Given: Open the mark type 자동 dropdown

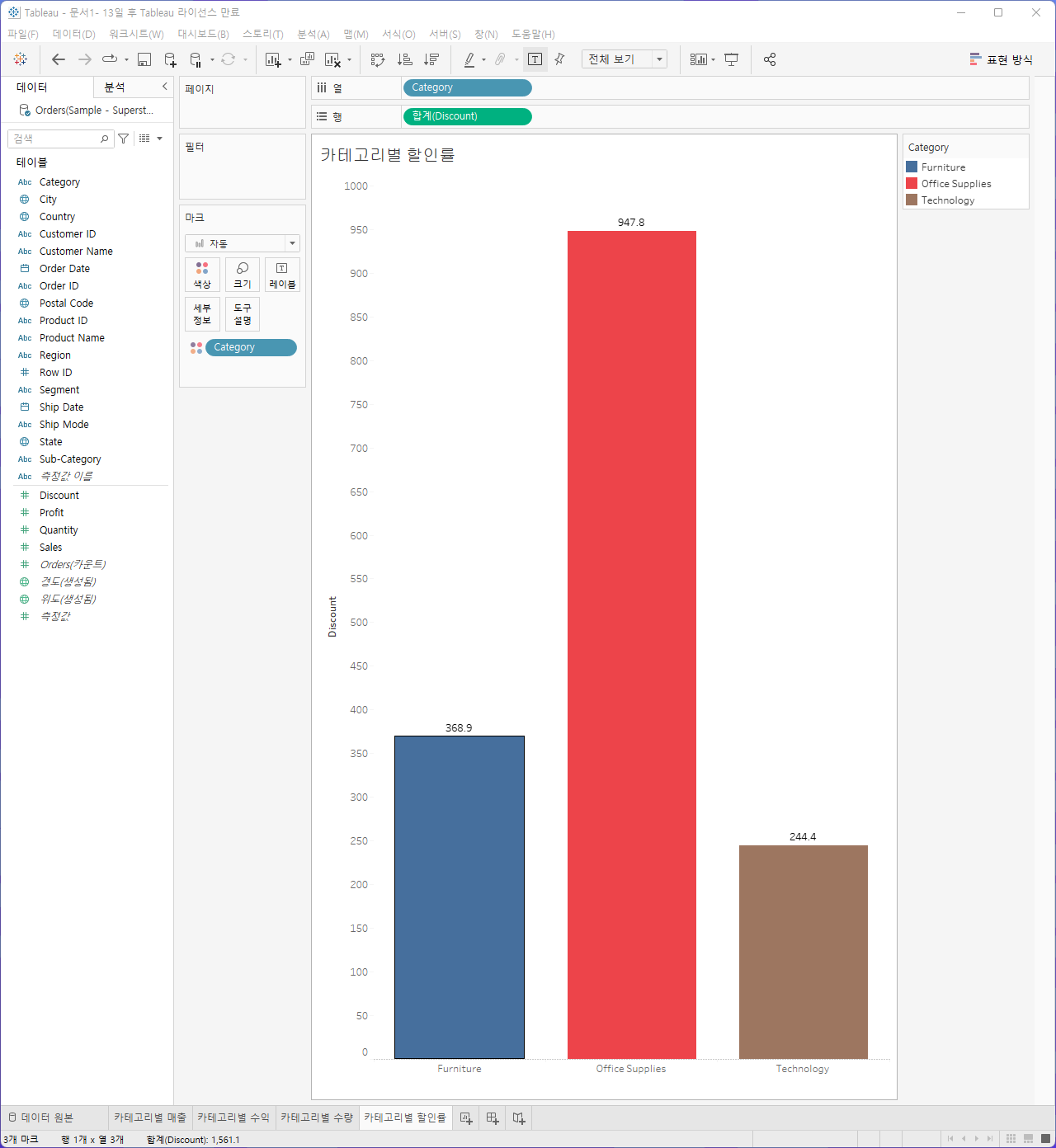Looking at the screenshot, I should [243, 243].
